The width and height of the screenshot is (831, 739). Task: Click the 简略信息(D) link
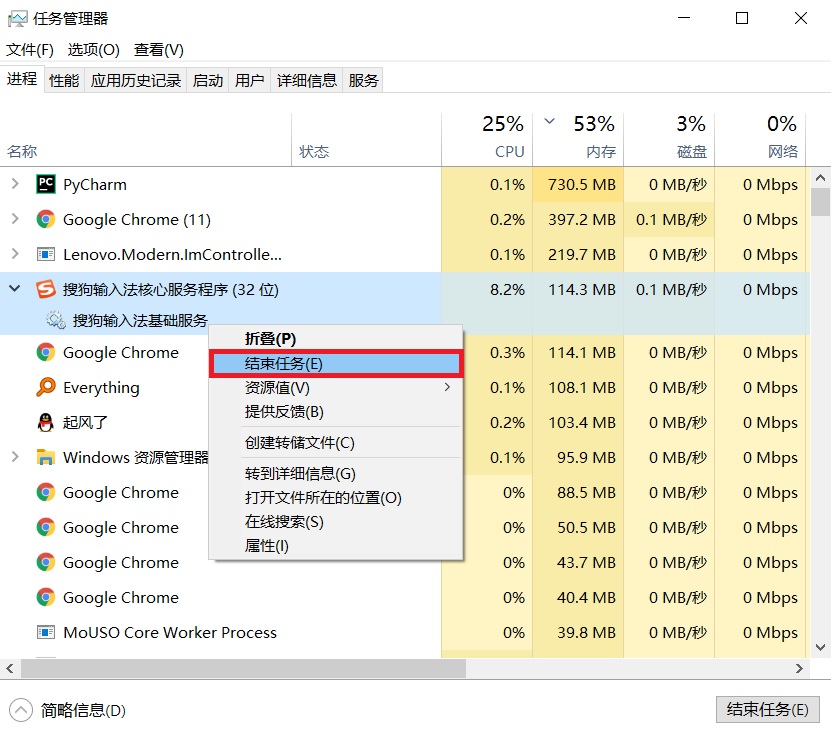coord(83,710)
